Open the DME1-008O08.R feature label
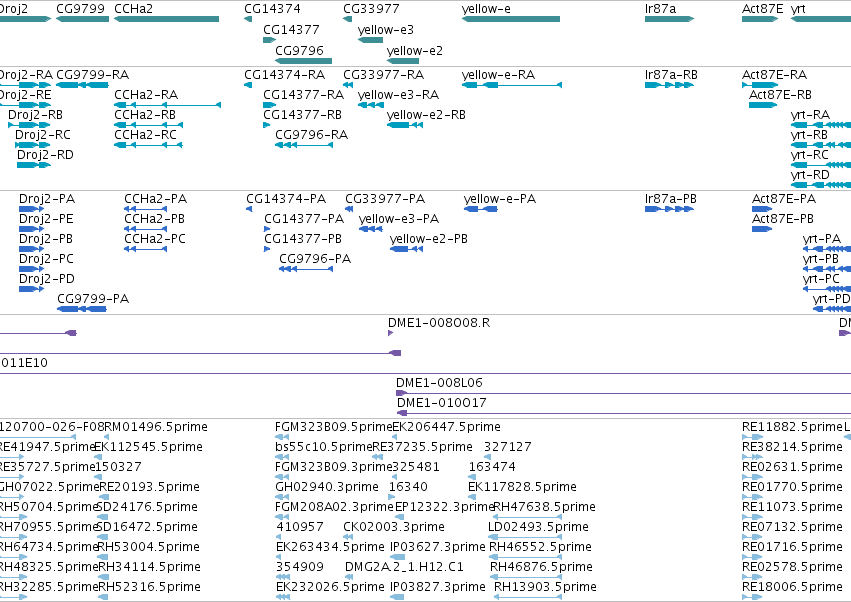Image resolution: width=851 pixels, height=602 pixels. [439, 322]
